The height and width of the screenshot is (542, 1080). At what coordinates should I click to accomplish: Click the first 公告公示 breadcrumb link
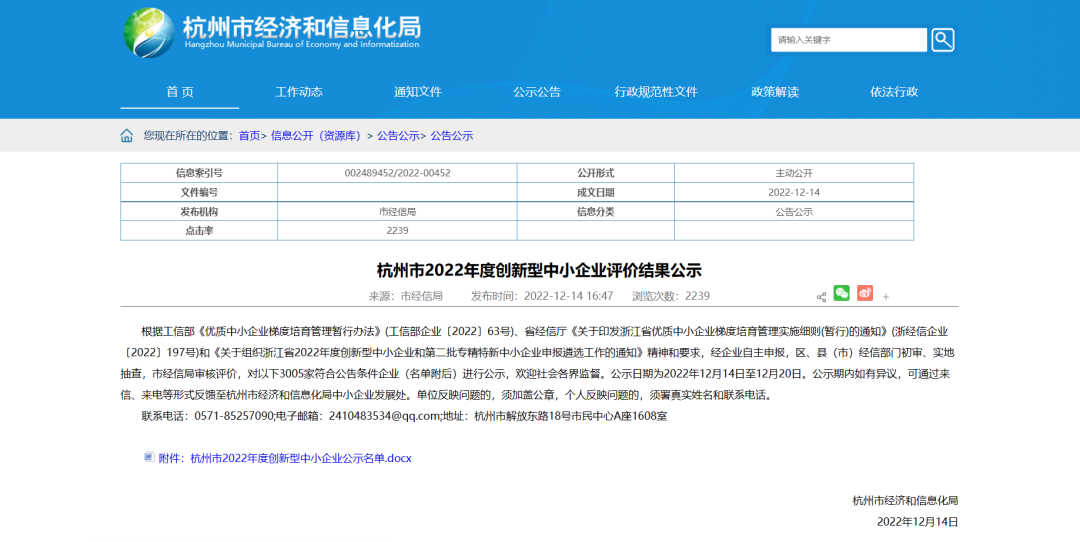point(398,136)
